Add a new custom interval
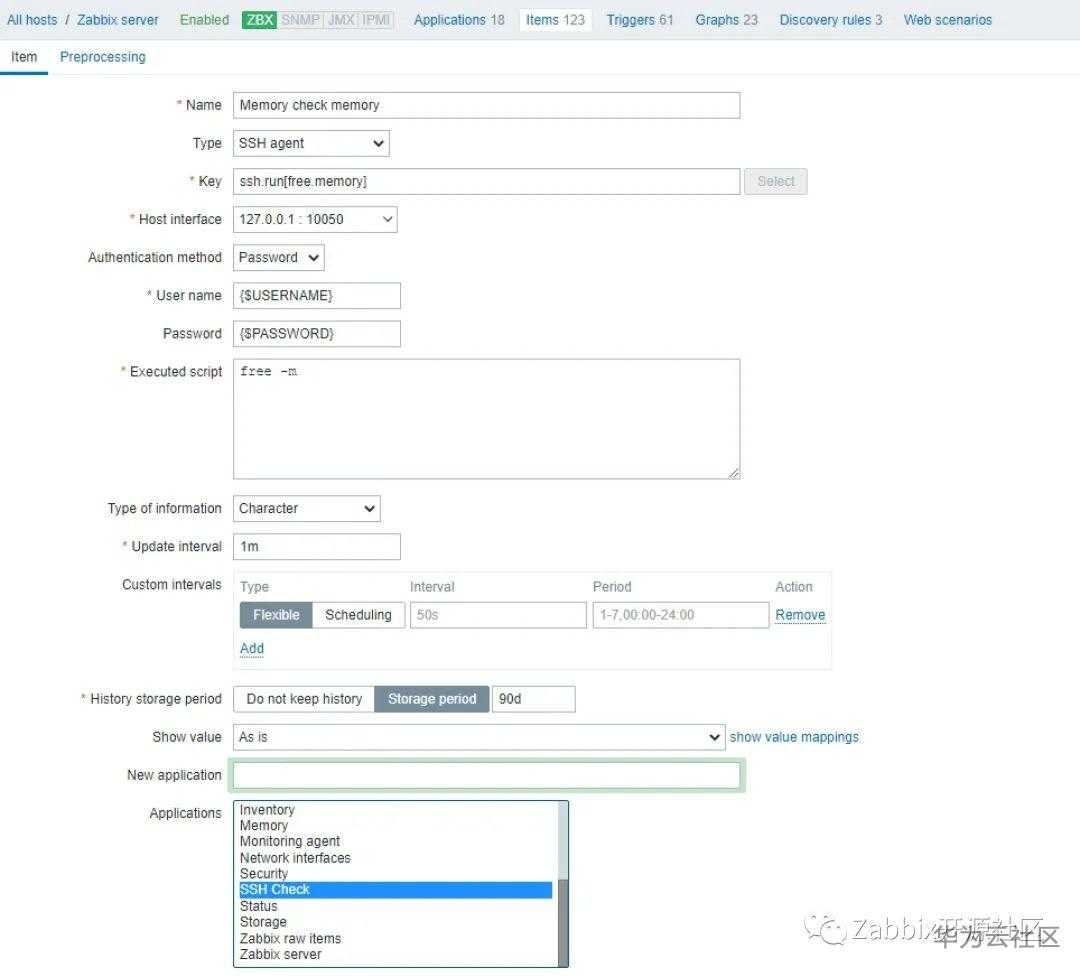Image resolution: width=1080 pixels, height=977 pixels. click(x=251, y=648)
